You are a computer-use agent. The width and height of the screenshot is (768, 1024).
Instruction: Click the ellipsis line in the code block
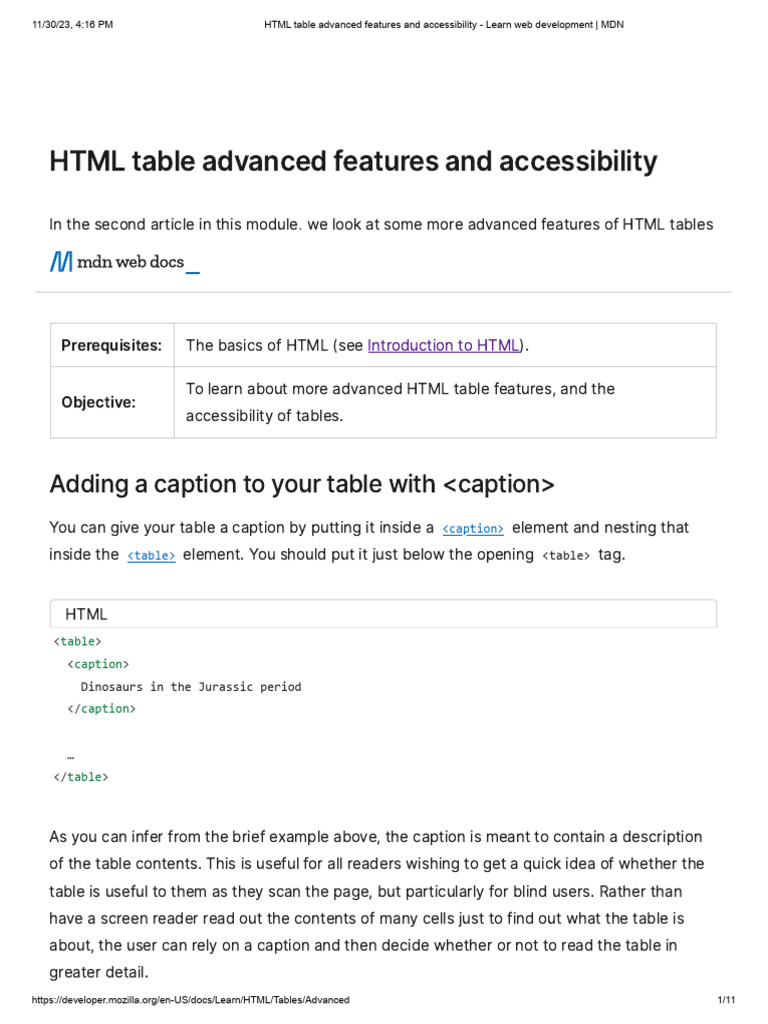tap(71, 755)
